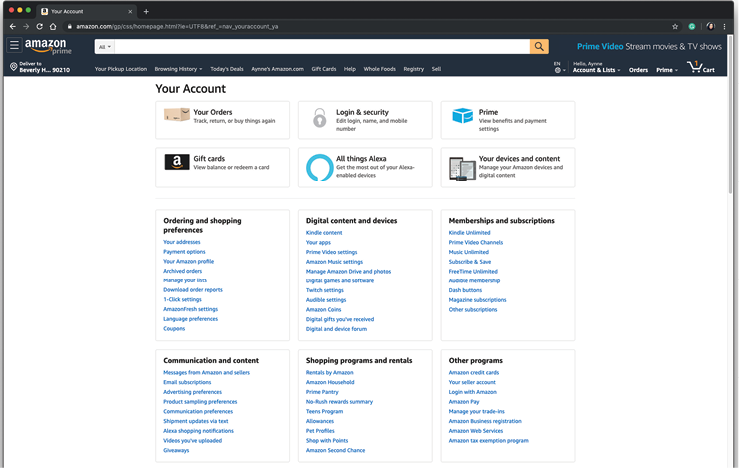Image resolution: width=739 pixels, height=468 pixels.
Task: Open the Browsing History dropdown
Action: [x=178, y=69]
